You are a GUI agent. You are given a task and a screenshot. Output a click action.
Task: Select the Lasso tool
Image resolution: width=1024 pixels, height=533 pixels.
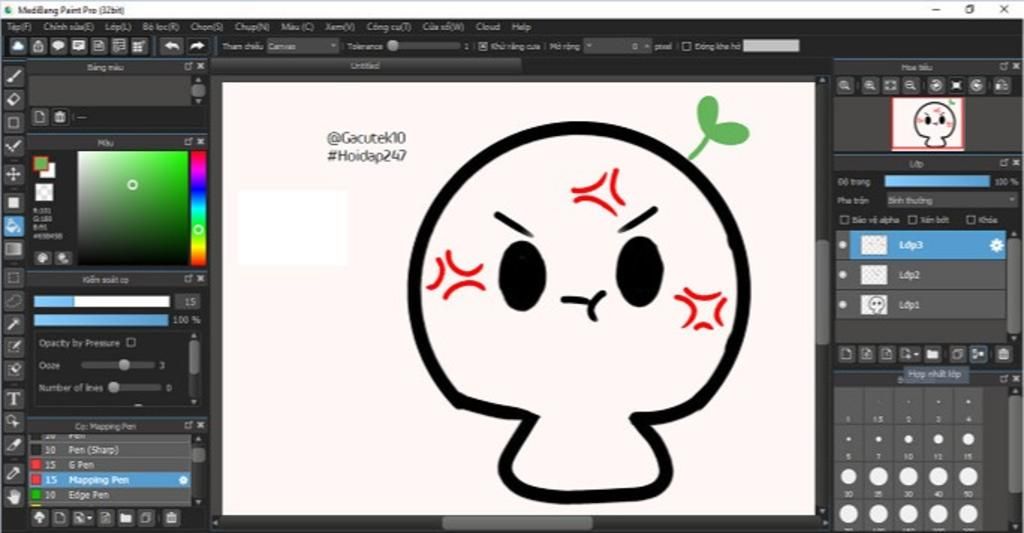tap(14, 301)
